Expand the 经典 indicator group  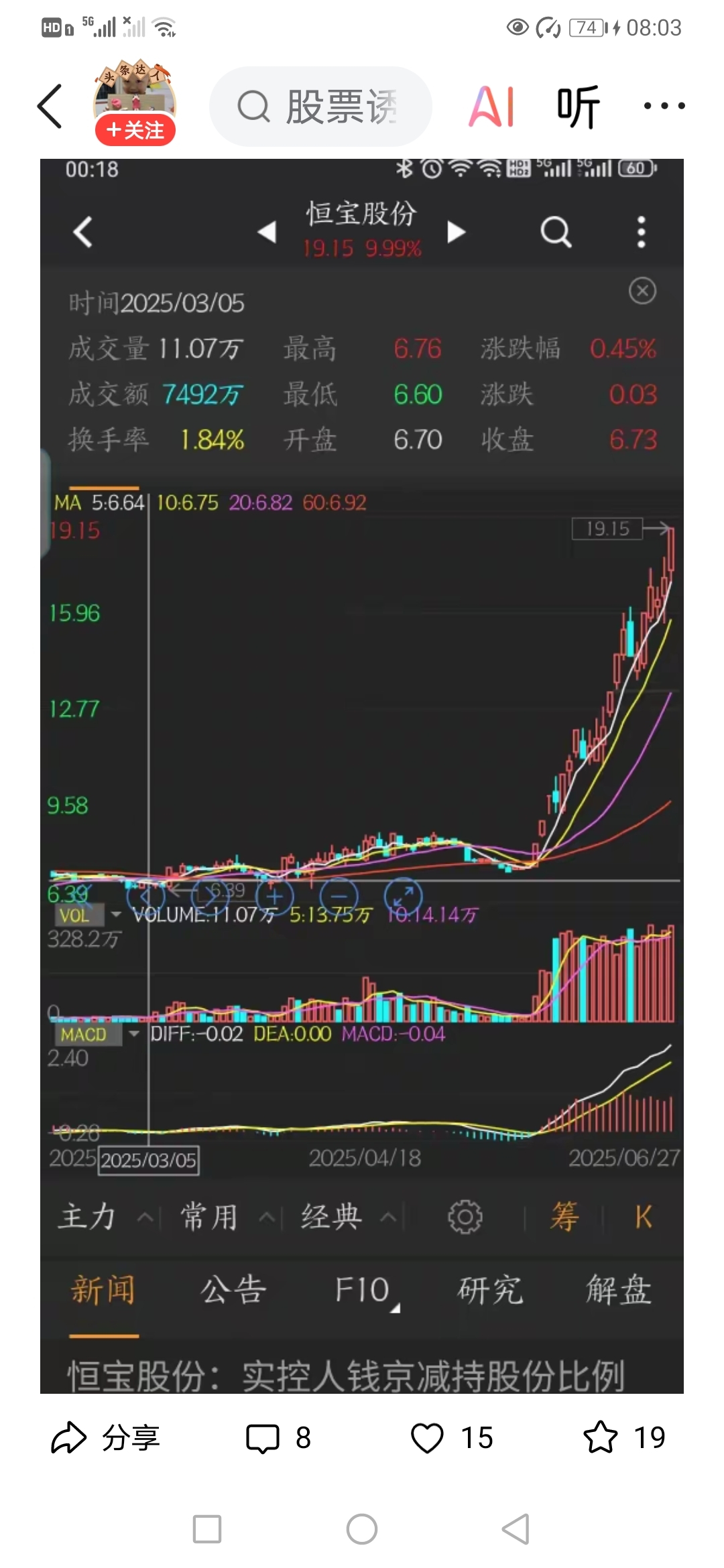(349, 1216)
